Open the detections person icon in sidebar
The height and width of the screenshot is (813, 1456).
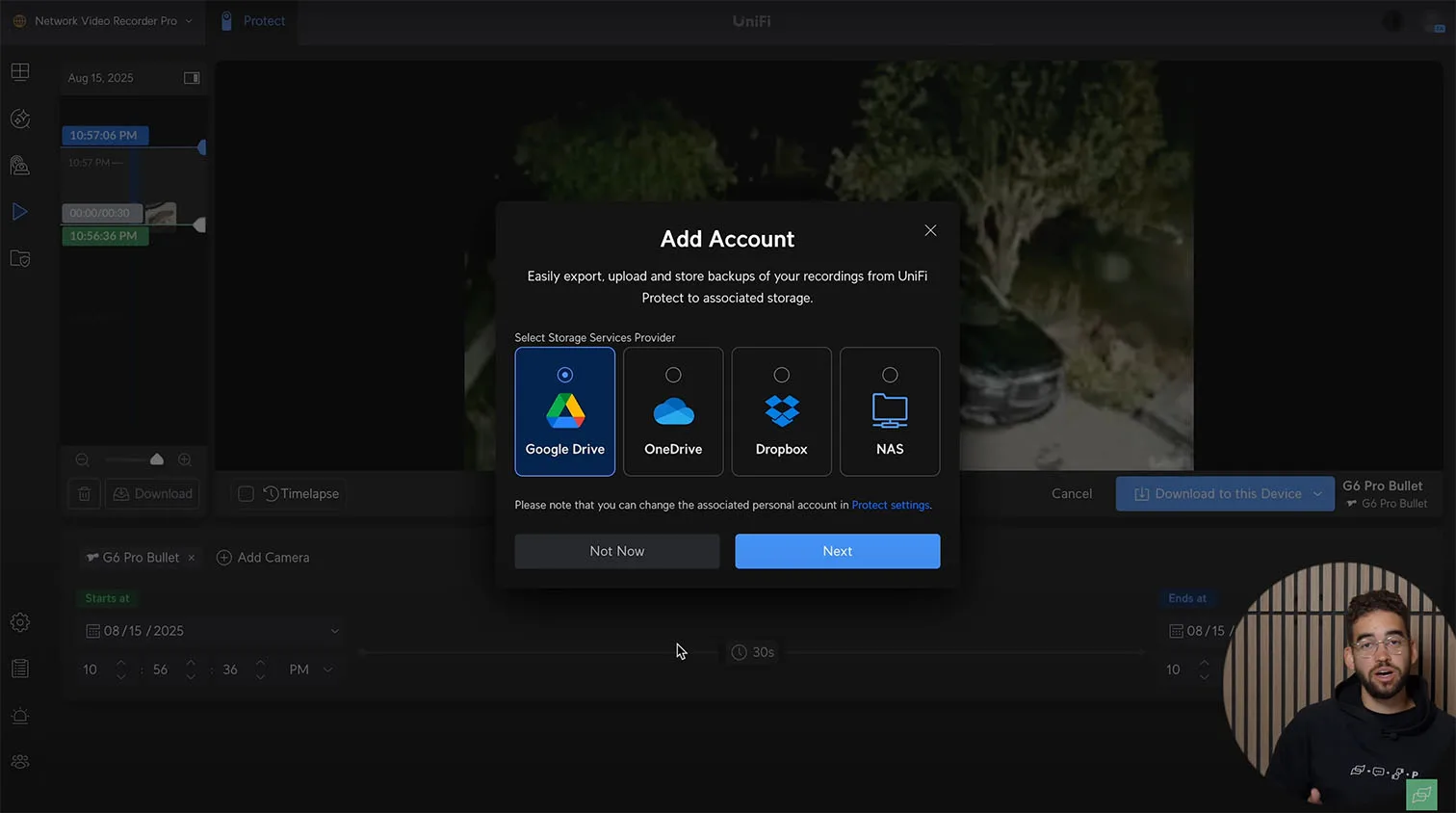click(x=20, y=166)
